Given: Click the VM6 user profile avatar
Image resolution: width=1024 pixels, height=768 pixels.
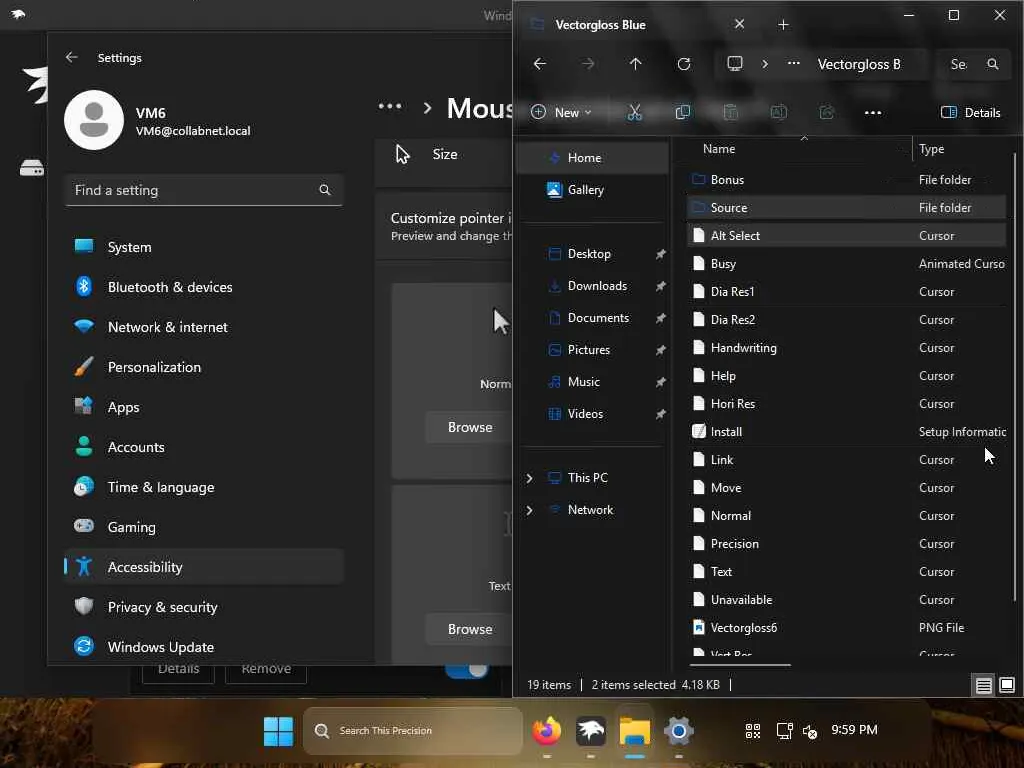Looking at the screenshot, I should (94, 120).
